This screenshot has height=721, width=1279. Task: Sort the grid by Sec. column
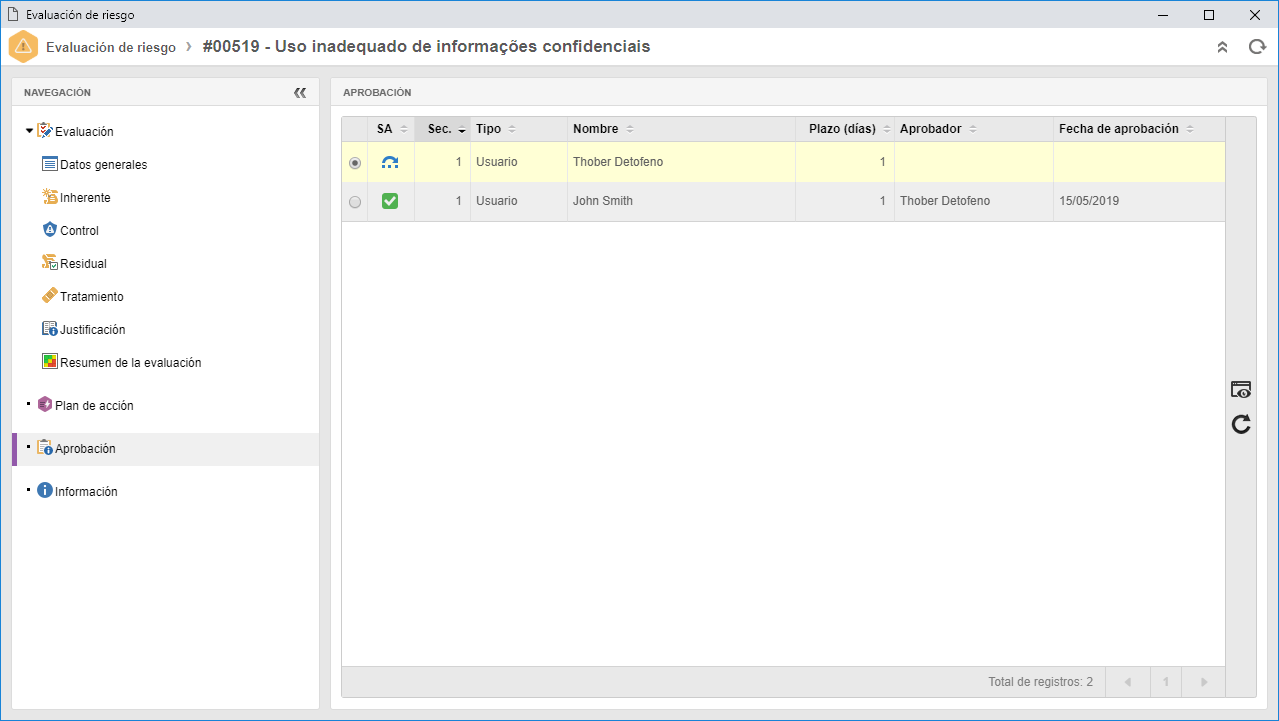pyautogui.click(x=442, y=129)
